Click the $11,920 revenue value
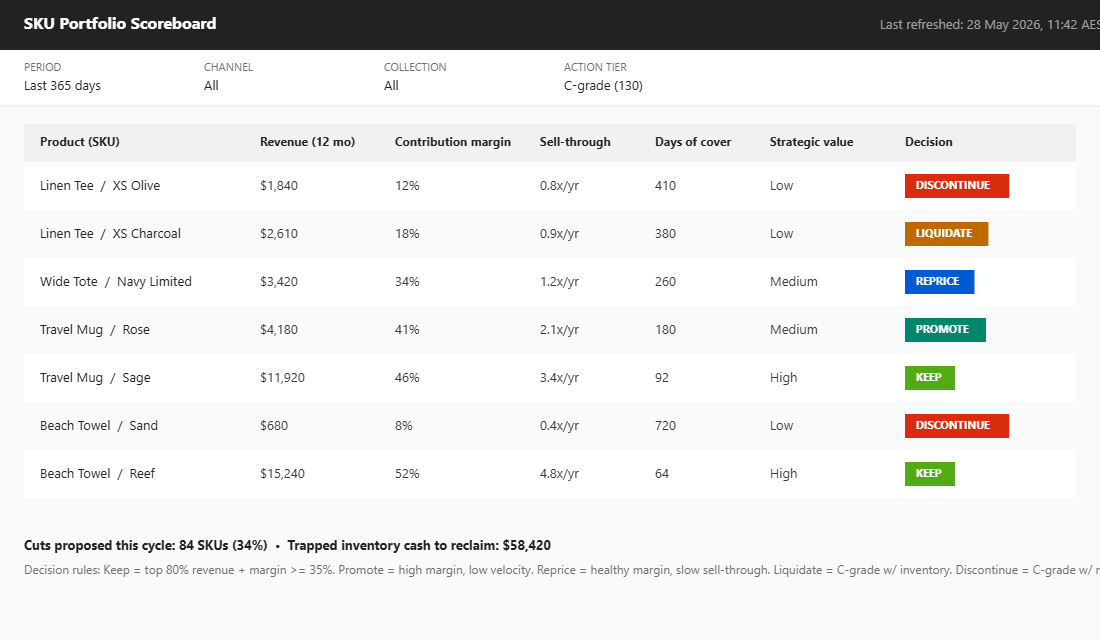The image size is (1100, 640). [x=282, y=378]
